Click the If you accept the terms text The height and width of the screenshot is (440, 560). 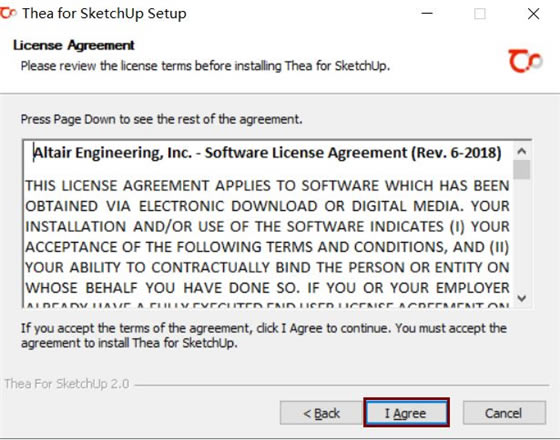pyautogui.click(x=264, y=335)
